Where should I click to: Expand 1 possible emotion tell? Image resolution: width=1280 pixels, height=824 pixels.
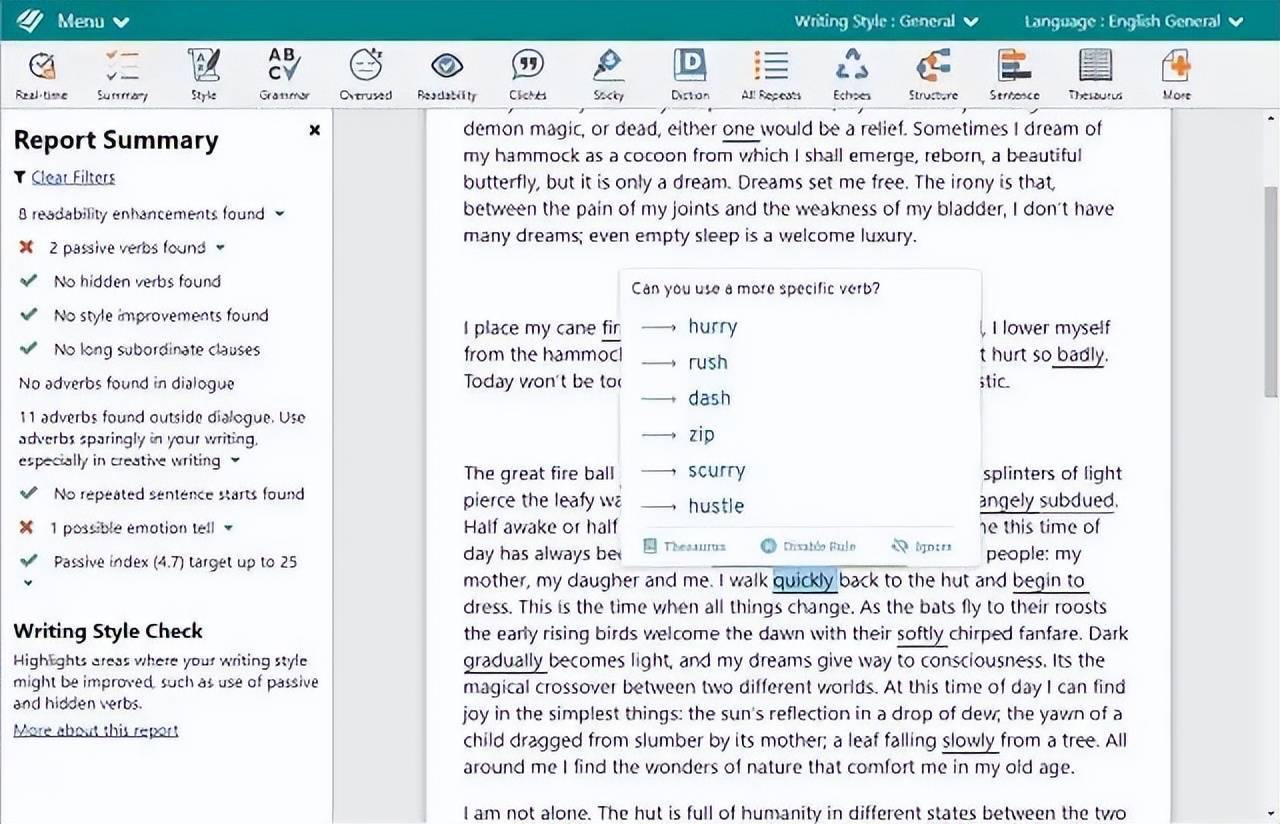point(228,528)
